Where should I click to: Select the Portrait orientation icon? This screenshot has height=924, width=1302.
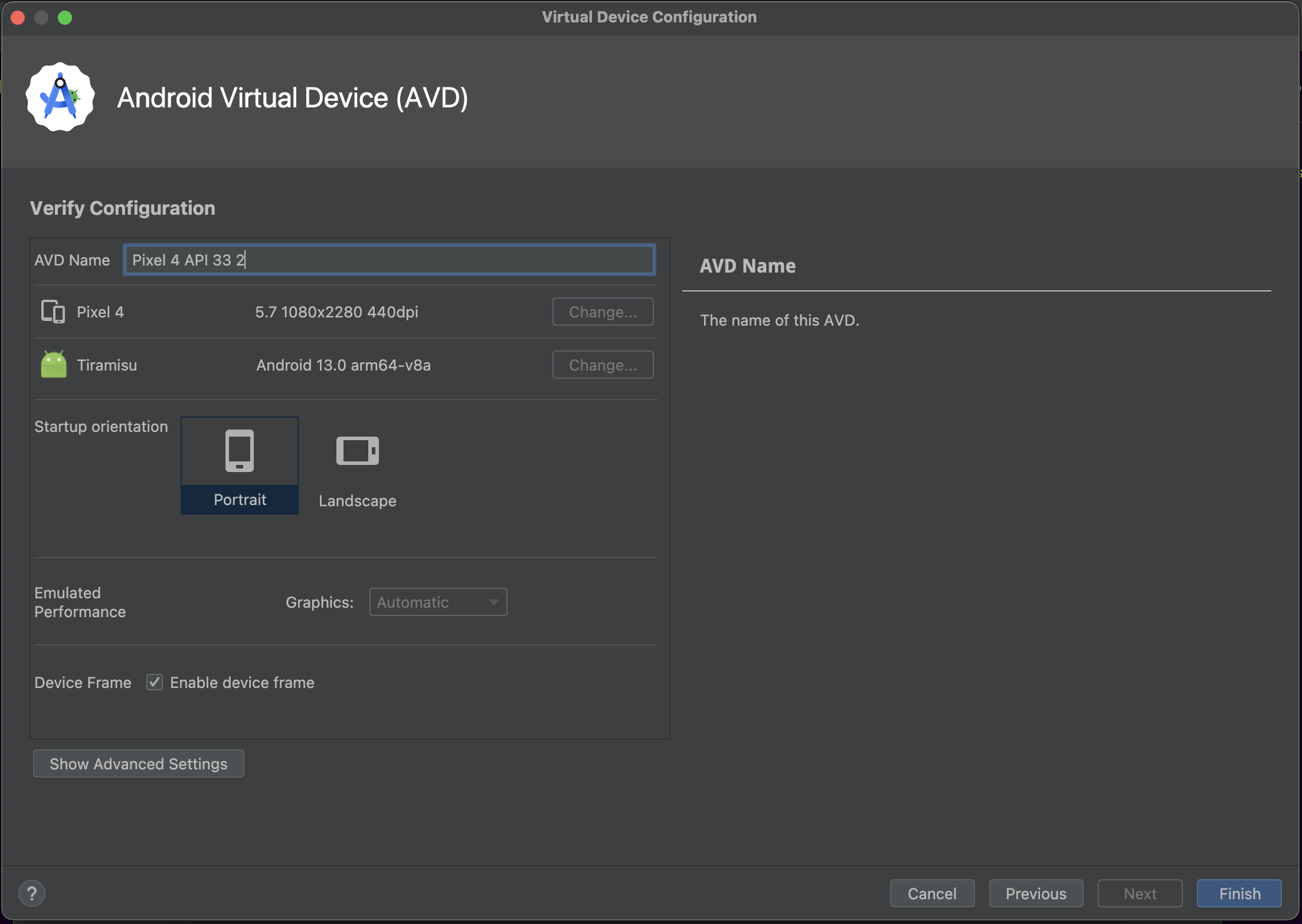[x=239, y=450]
